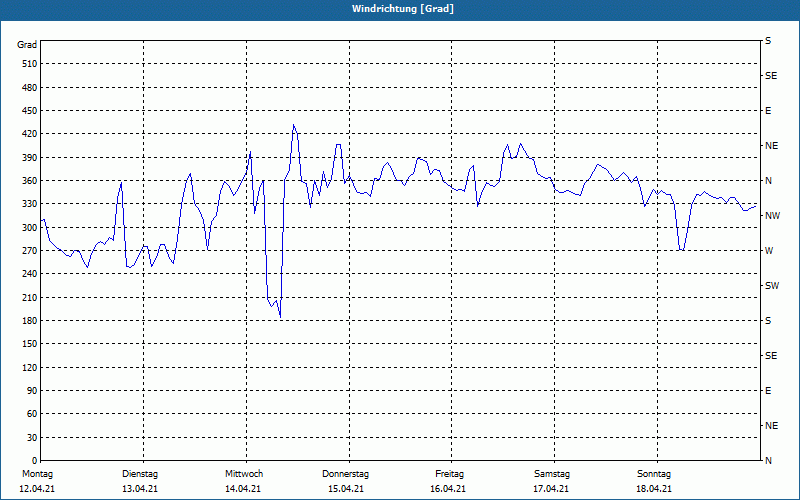Select the 90 degree axis label

[x=32, y=391]
